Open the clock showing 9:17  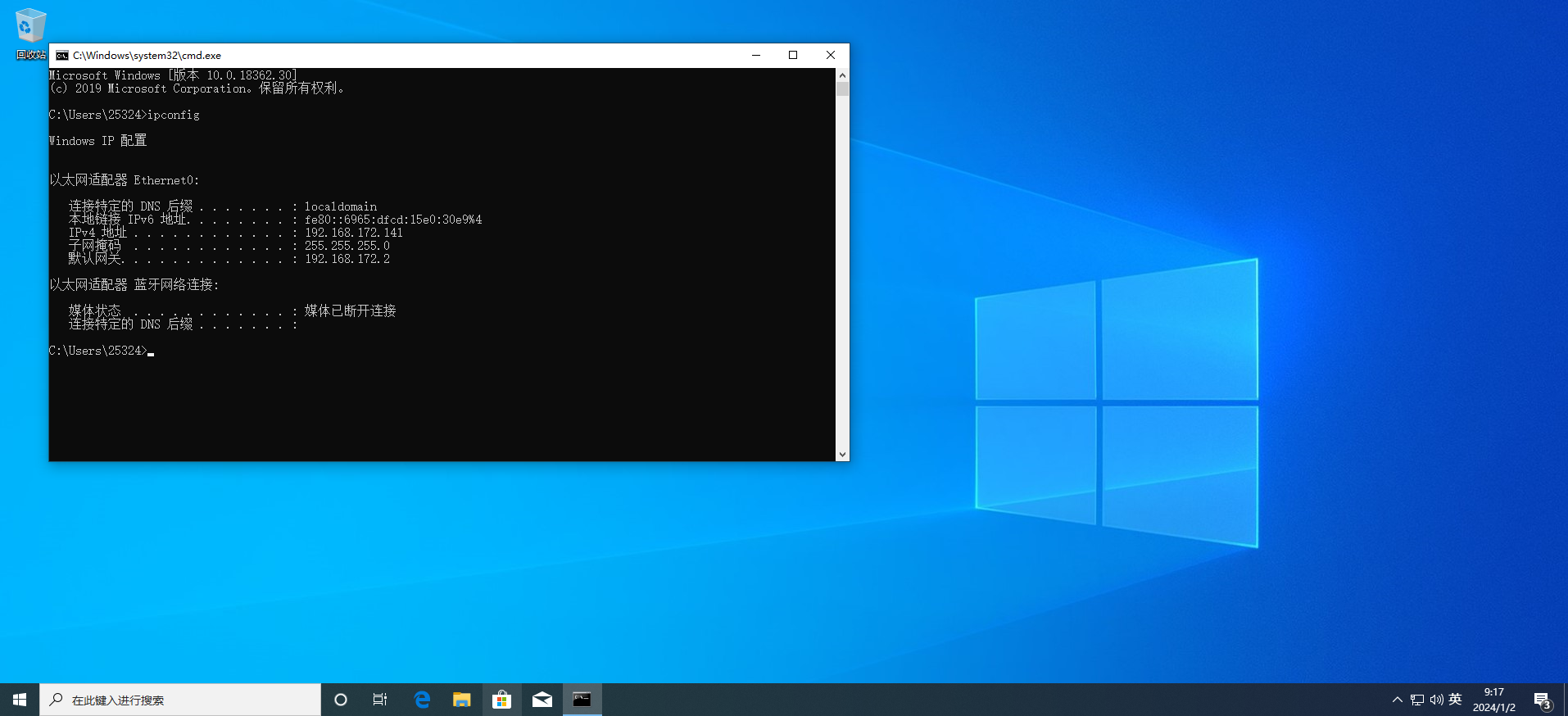tap(1494, 700)
